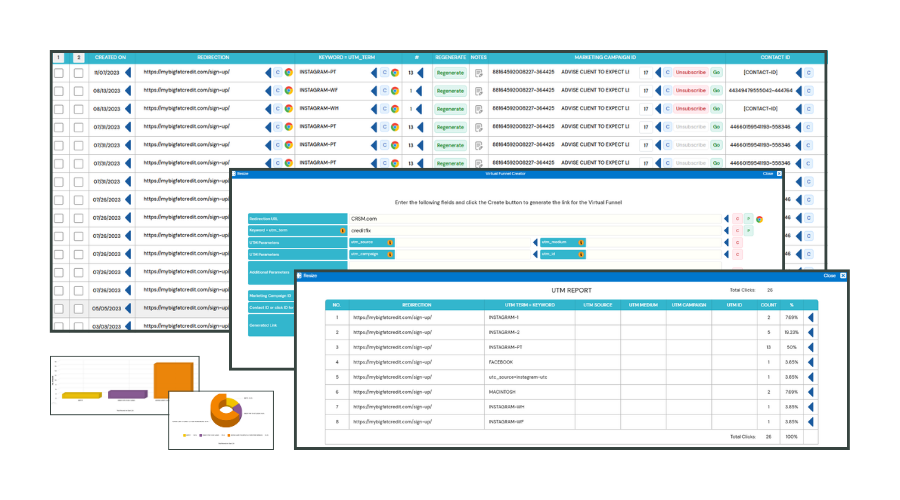900x500 pixels.
Task: Copy the INSTAGRAM-WH keyword with its C icon
Action: point(385,108)
